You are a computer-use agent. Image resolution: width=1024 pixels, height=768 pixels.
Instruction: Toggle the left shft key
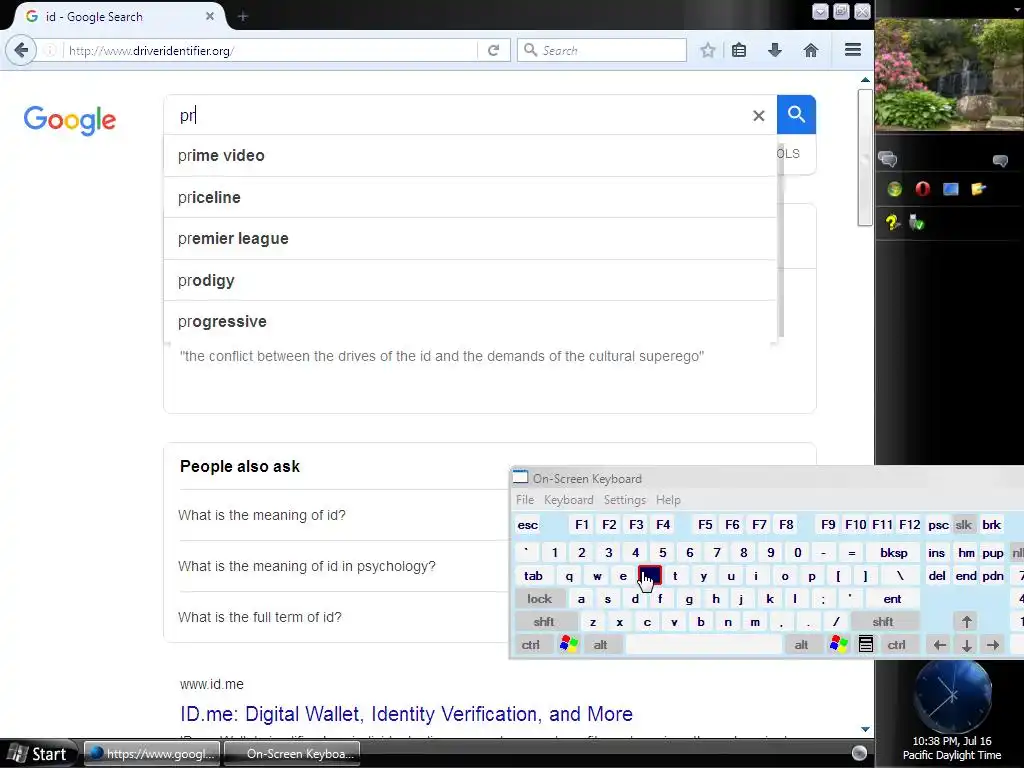tap(544, 622)
